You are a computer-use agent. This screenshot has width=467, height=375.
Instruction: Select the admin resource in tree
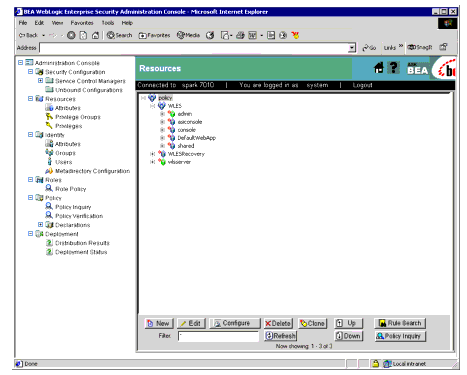pyautogui.click(x=184, y=114)
